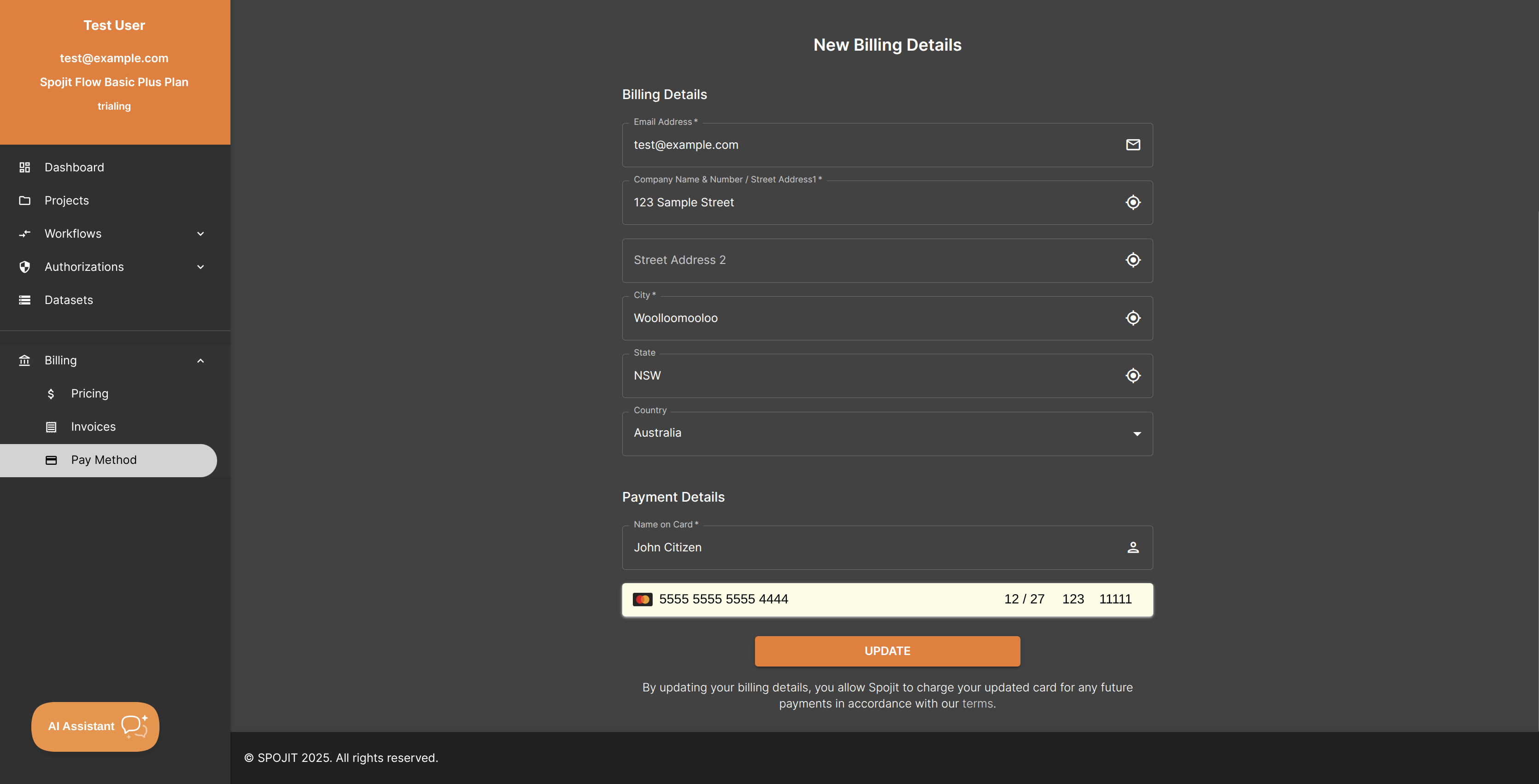Screen dimensions: 1539x784
Task: Click the card postal code 11111
Action: point(1115,599)
